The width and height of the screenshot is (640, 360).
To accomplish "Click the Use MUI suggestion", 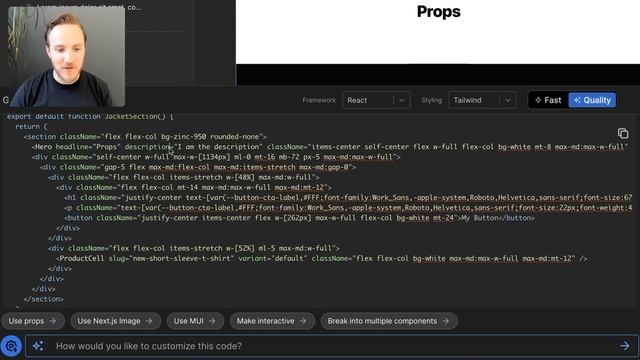I will point(195,321).
